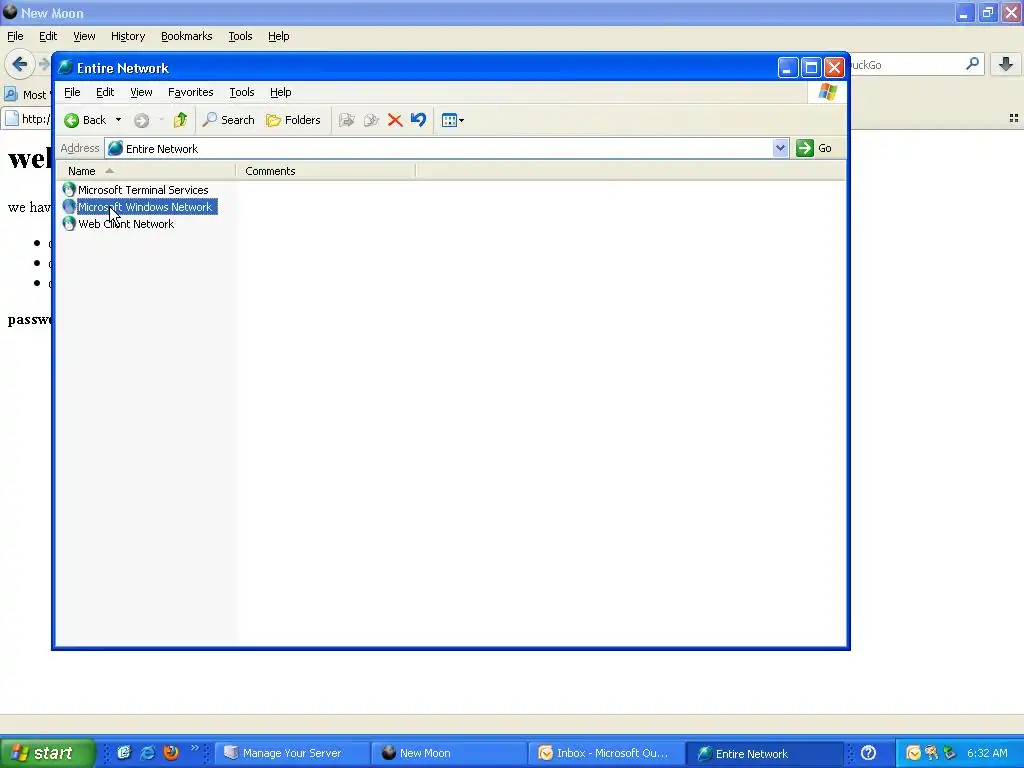
Task: Click the Windows flag logo in Explorer
Action: coord(827,91)
